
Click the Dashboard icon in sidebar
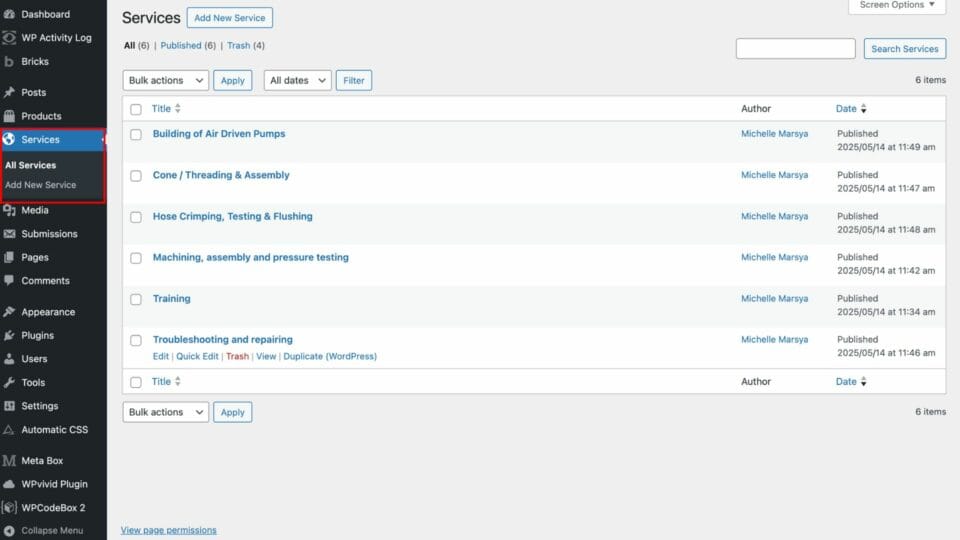point(9,14)
